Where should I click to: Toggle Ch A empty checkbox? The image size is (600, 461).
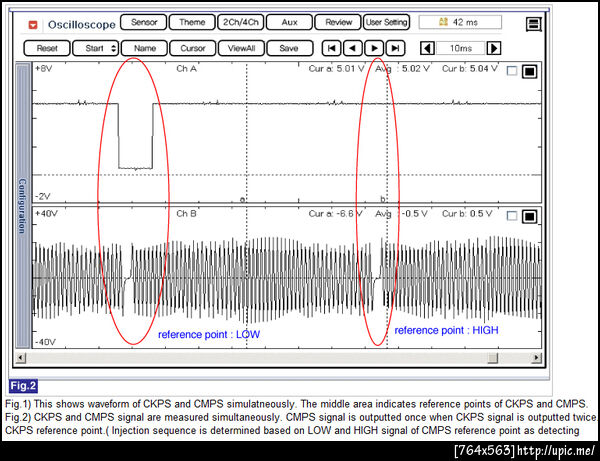click(x=512, y=71)
